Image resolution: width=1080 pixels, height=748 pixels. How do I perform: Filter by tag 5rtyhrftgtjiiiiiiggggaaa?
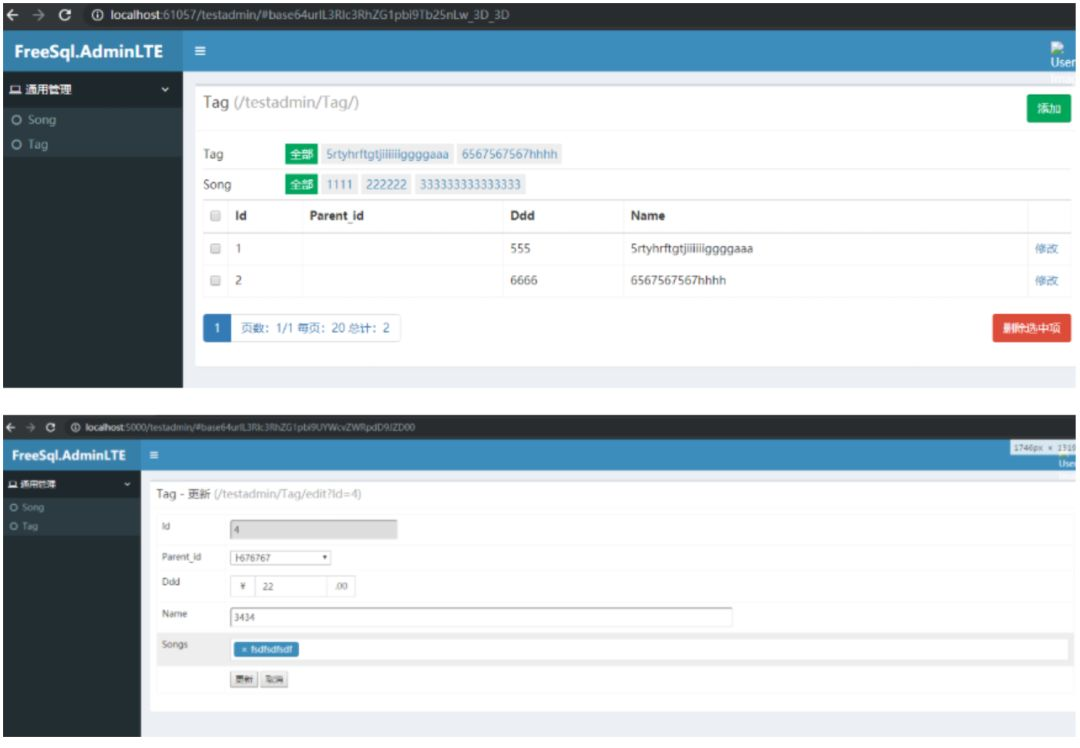pos(387,154)
